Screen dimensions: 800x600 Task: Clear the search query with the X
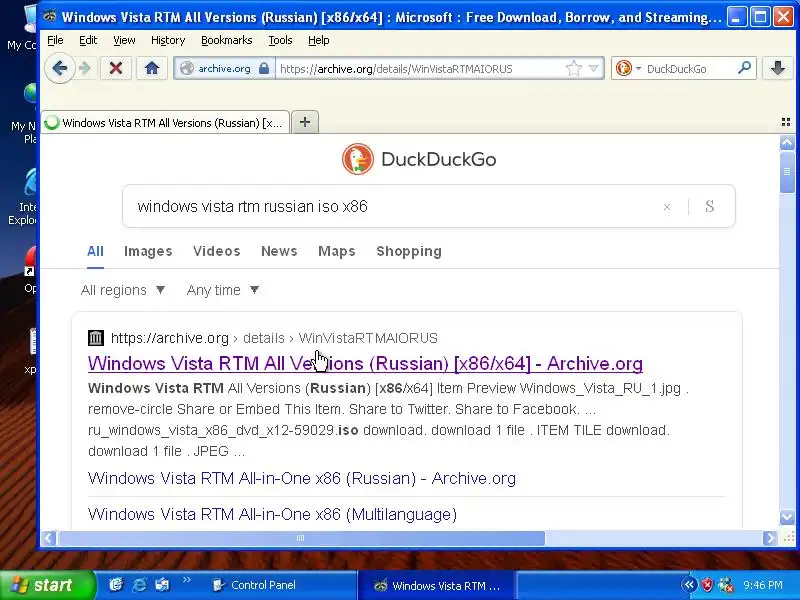[666, 207]
